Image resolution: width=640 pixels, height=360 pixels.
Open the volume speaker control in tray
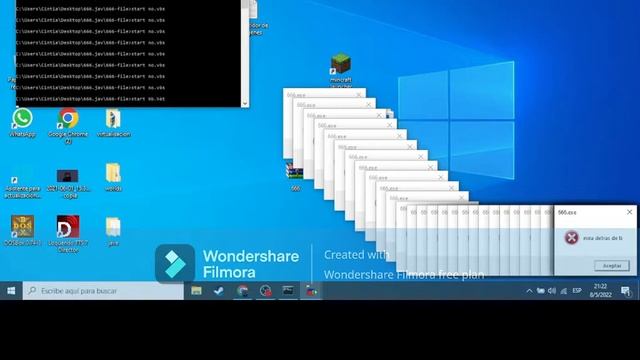[552, 291]
